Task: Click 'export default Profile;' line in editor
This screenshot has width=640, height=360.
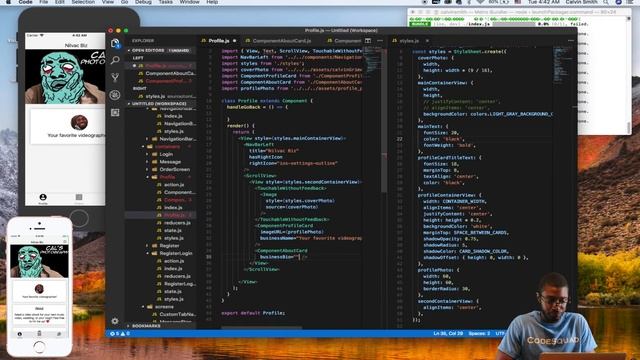Action: (253, 313)
